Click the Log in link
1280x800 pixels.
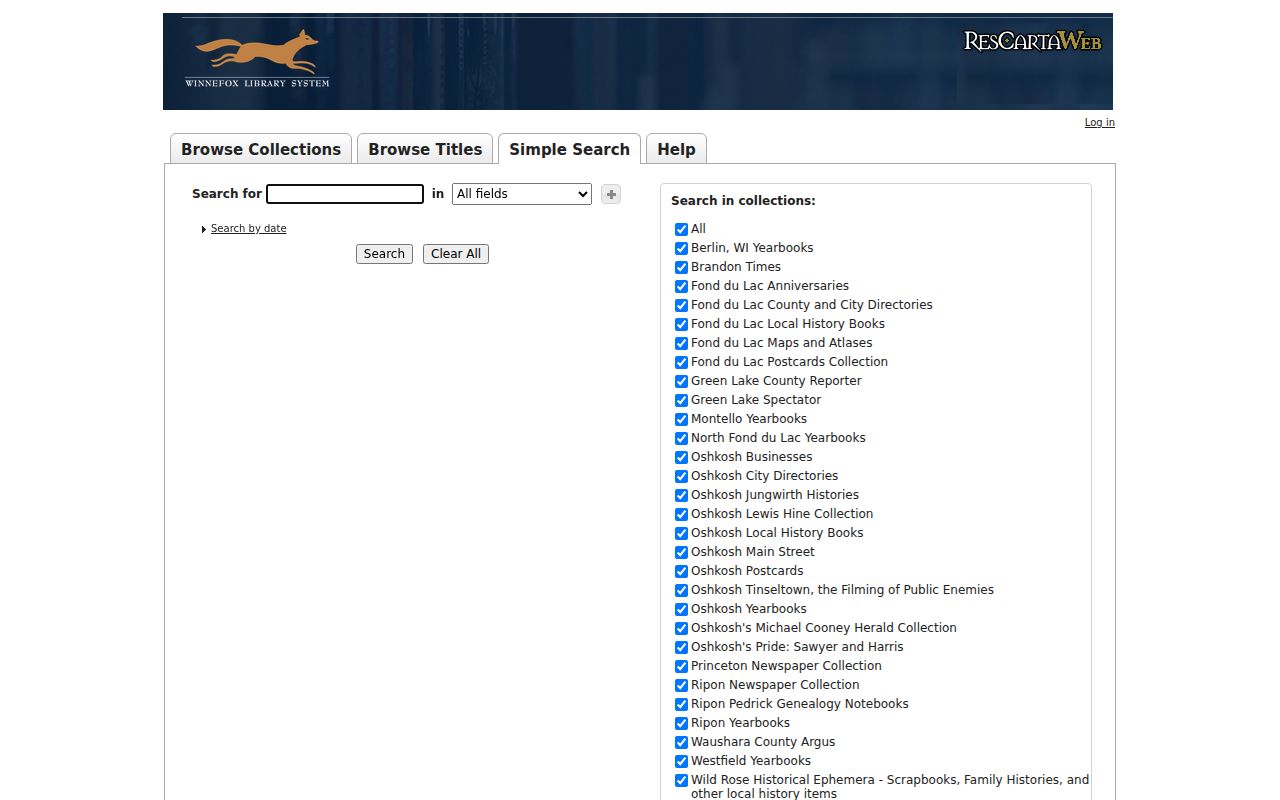pos(1099,122)
